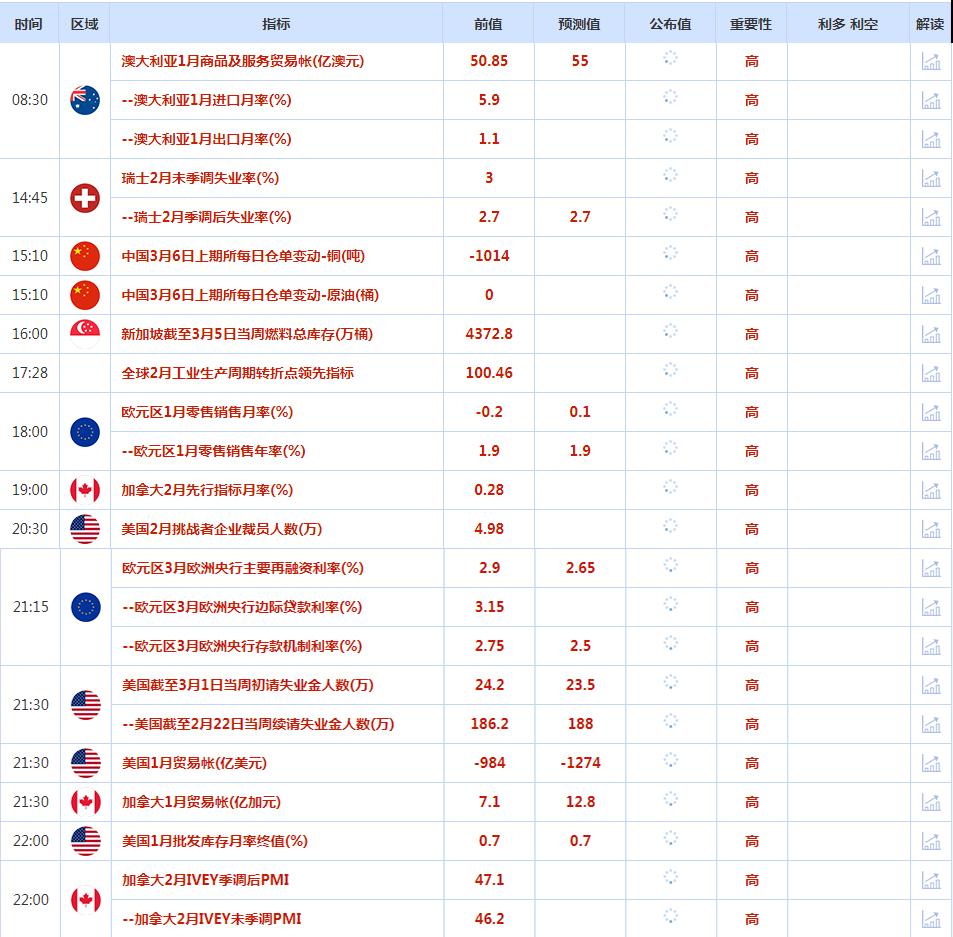
Task: Click the Canada flag at 19:00
Action: [85, 490]
